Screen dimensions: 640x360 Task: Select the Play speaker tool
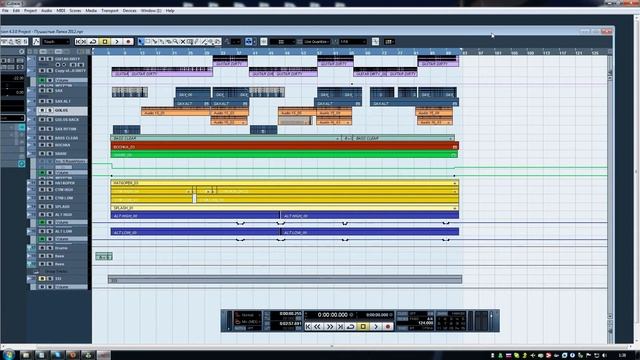pyautogui.click(x=210, y=42)
